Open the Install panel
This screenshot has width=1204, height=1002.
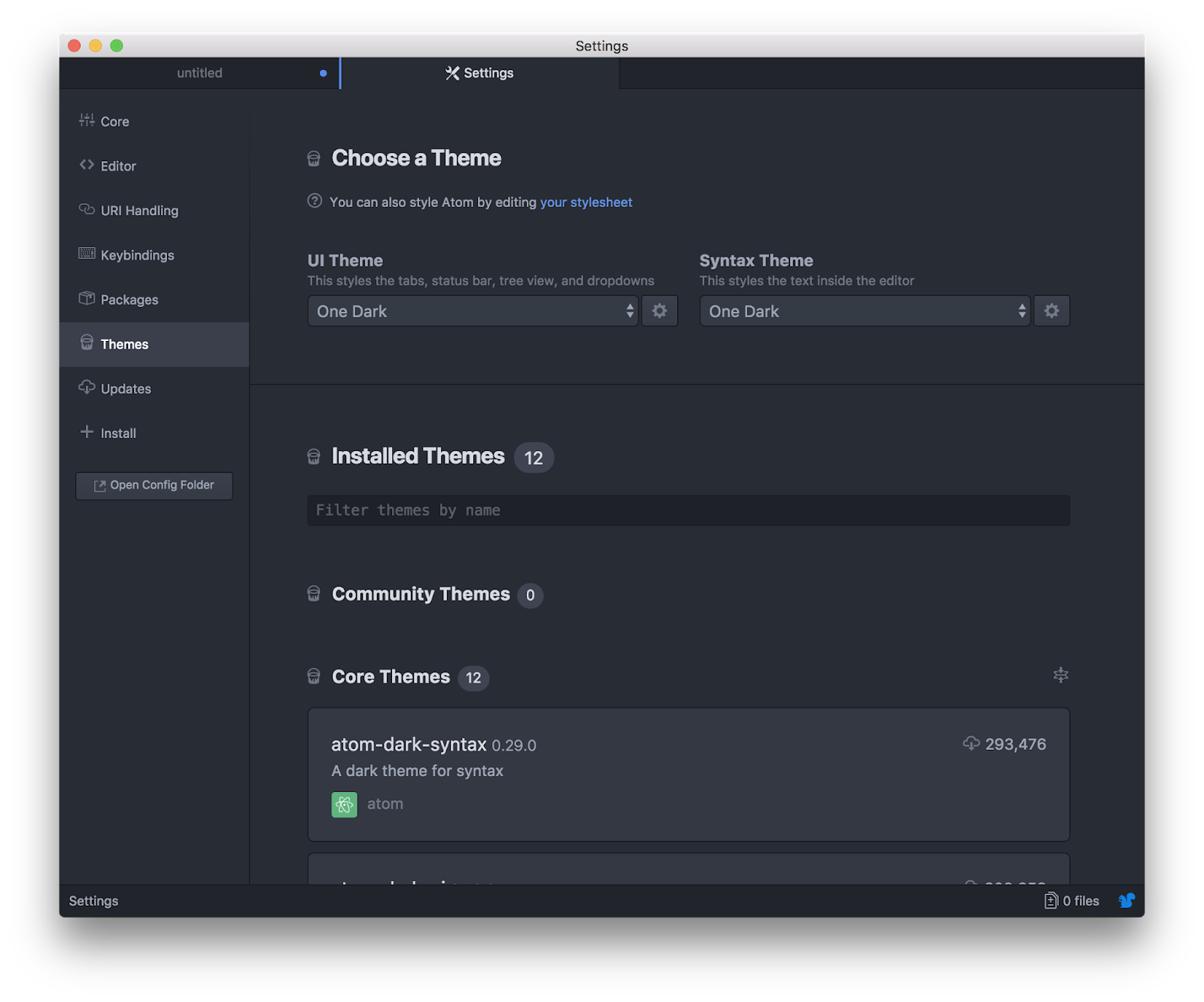154,433
